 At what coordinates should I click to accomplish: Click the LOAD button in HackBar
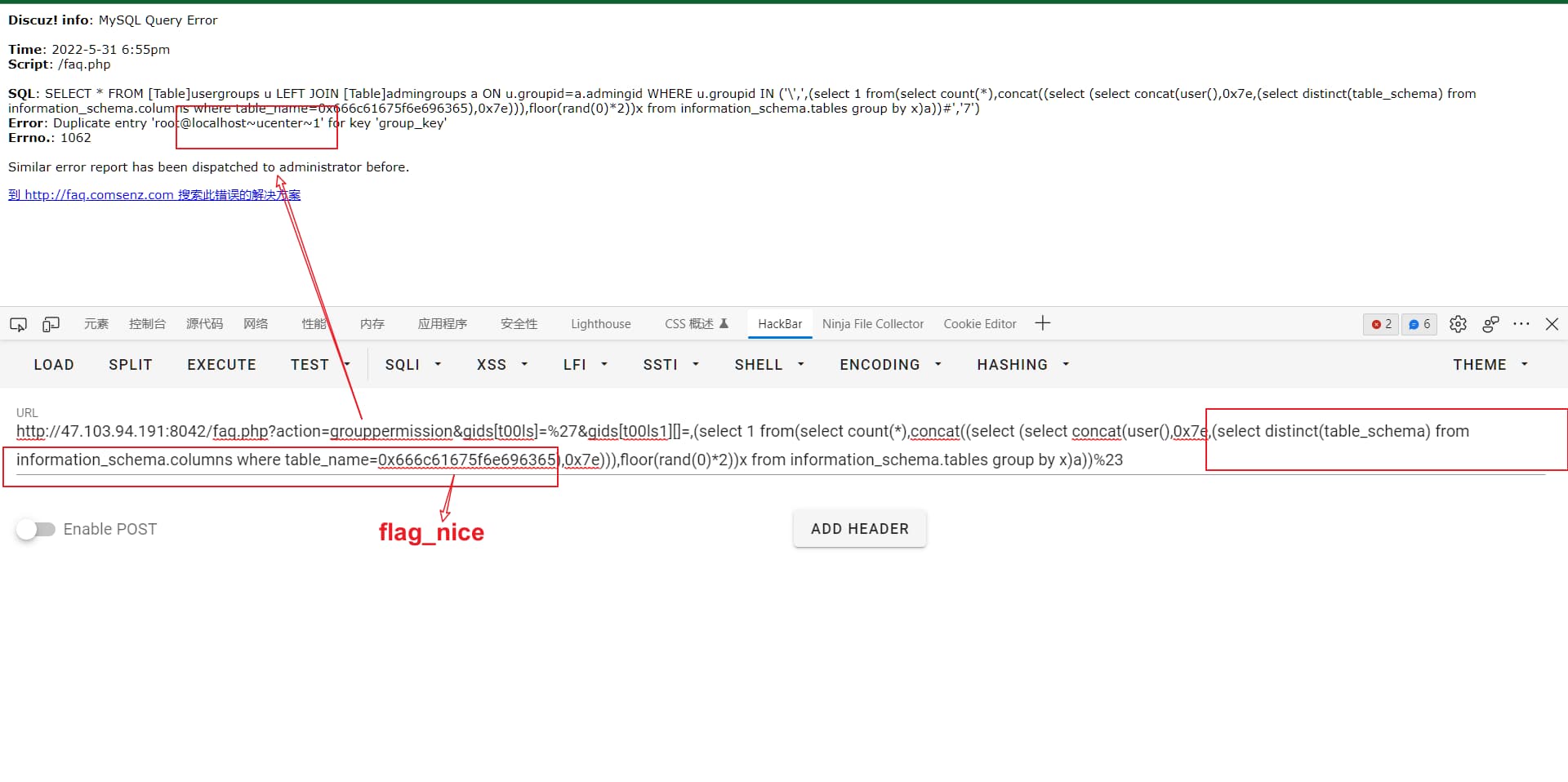(x=54, y=365)
